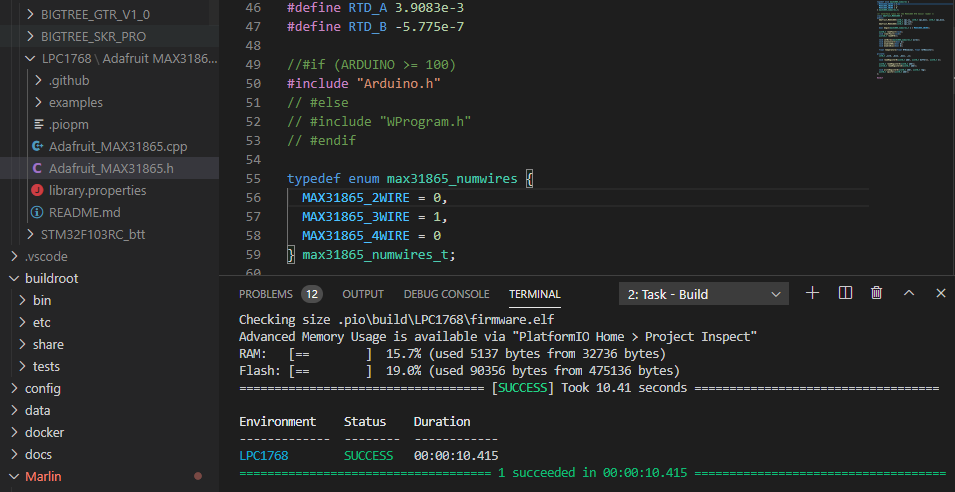Expand the STM32F103RC_btt folder
This screenshot has width=955, height=492.
click(x=92, y=234)
